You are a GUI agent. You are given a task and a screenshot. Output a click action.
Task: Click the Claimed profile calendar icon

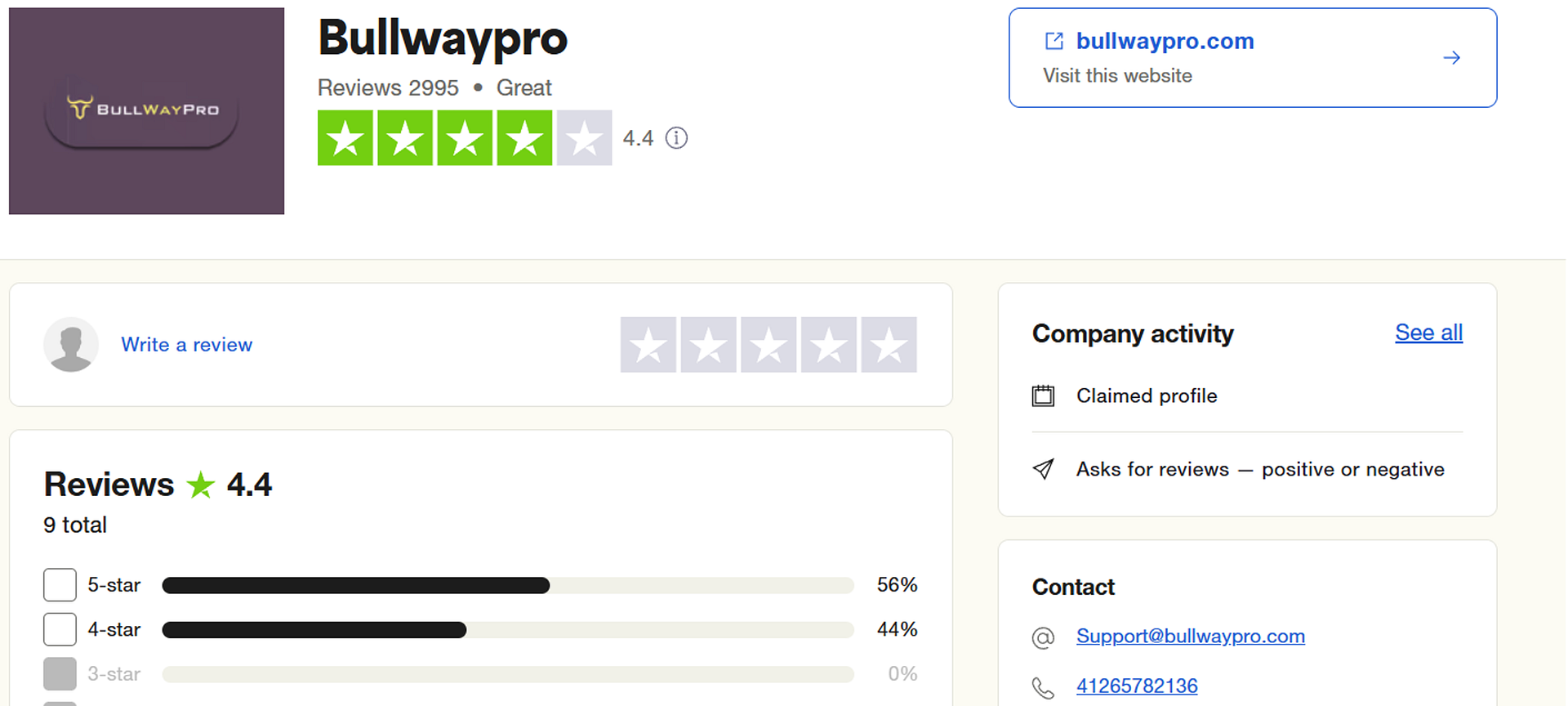[1043, 396]
